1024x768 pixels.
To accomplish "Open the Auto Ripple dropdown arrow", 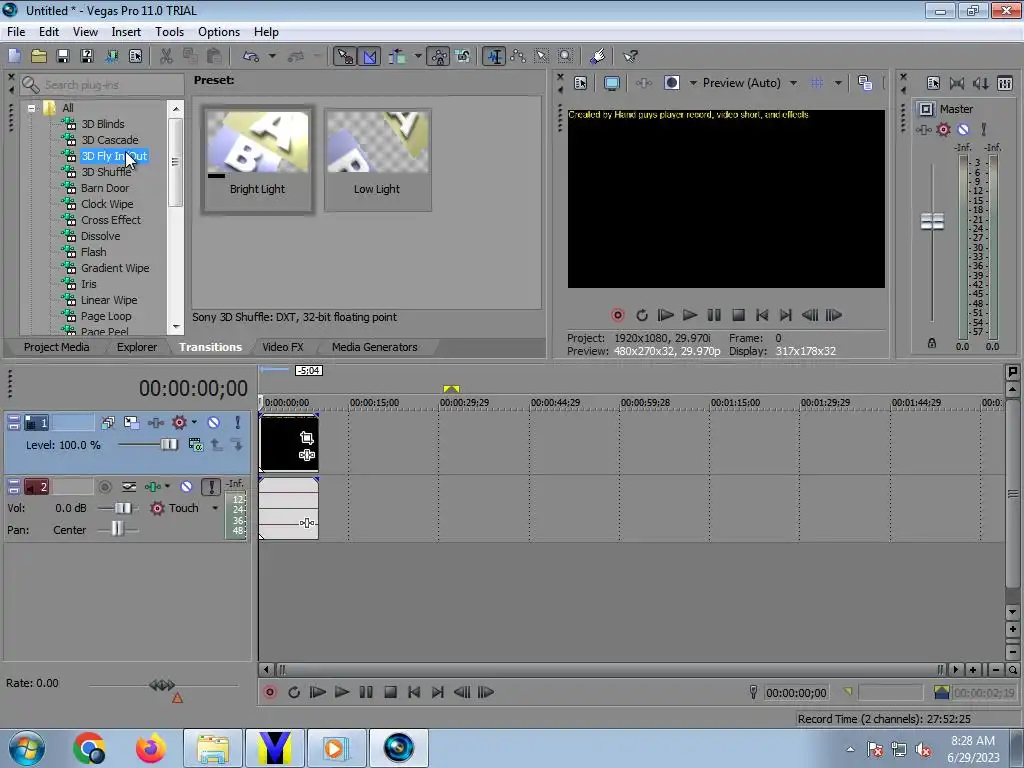I will click(x=417, y=56).
